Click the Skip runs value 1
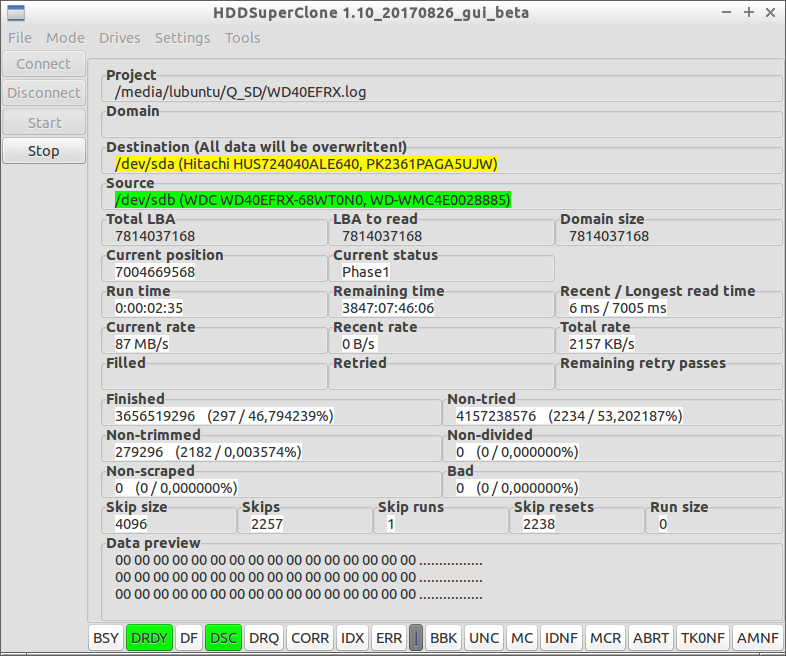This screenshot has height=656, width=786. pos(391,524)
